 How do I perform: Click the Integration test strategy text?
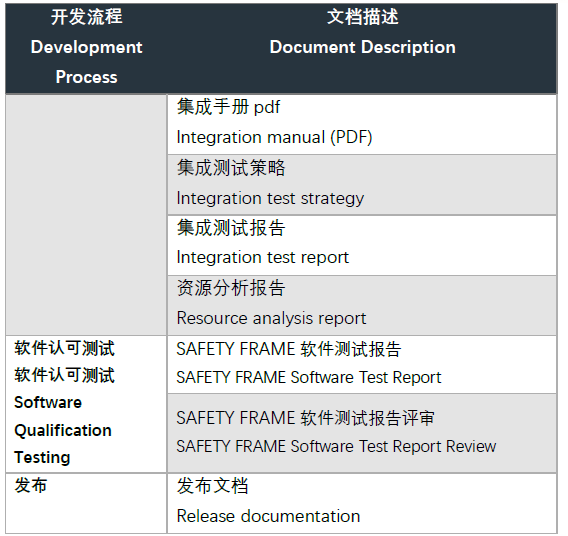tap(270, 198)
